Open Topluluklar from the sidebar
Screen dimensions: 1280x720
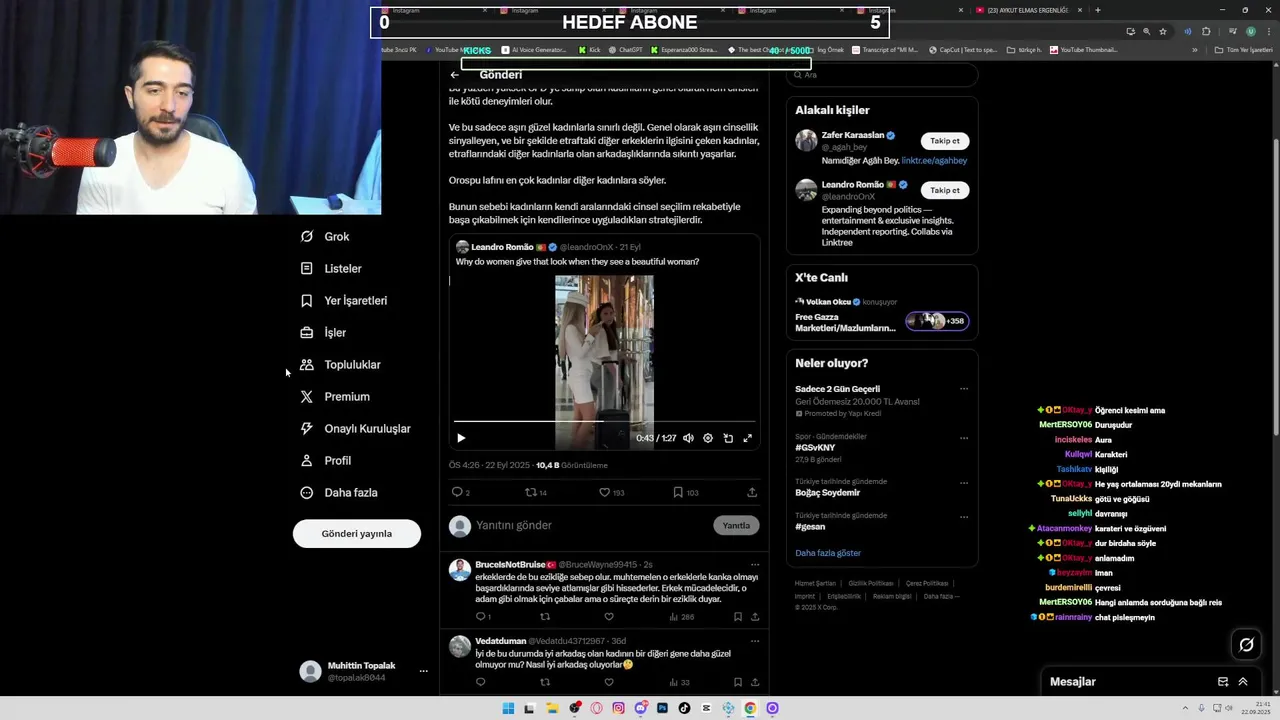tap(341, 365)
